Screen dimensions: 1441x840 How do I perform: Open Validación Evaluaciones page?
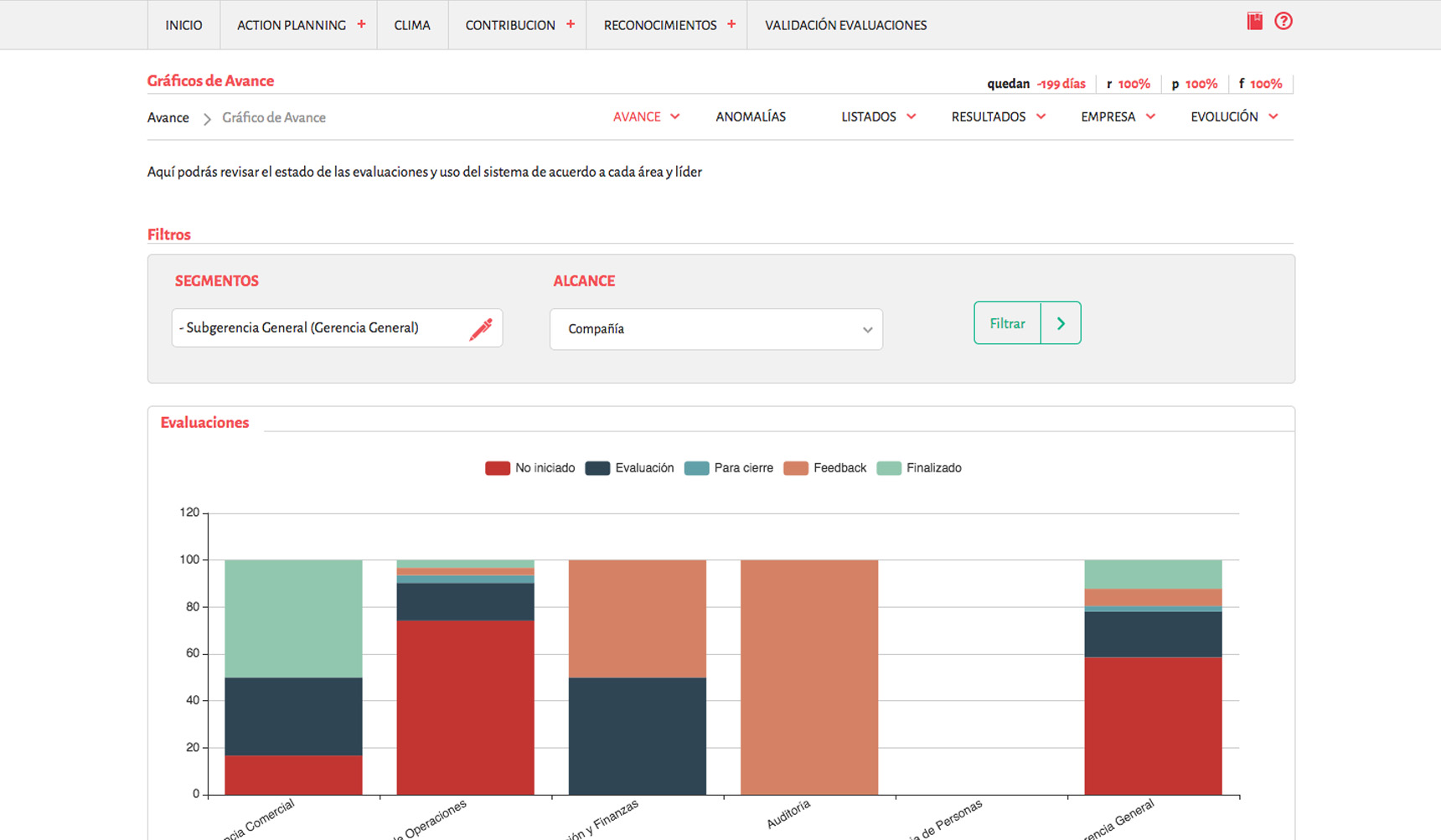[x=845, y=25]
